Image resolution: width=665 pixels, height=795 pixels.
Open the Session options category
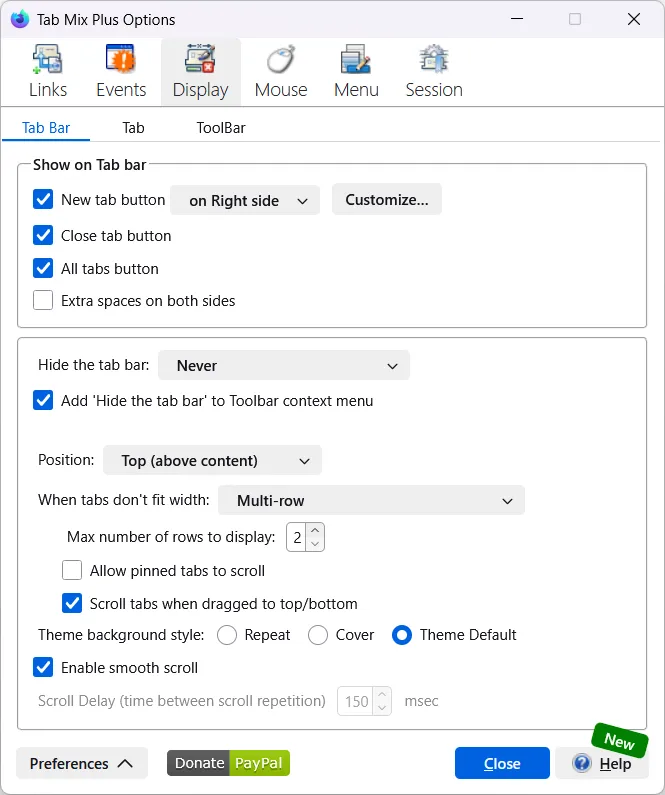433,71
